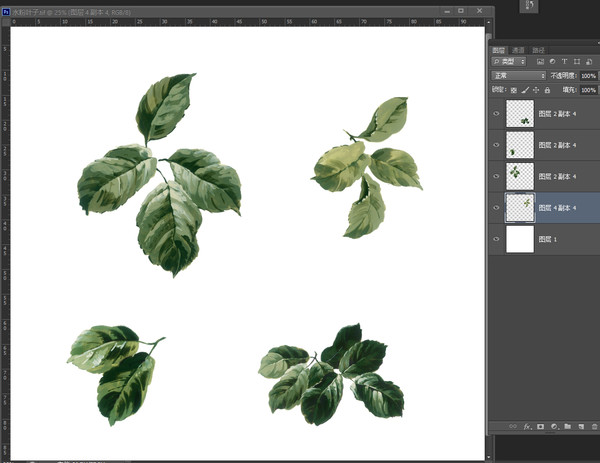The image size is (600, 463).
Task: Click the 填充 fill value field
Action: coord(589,90)
